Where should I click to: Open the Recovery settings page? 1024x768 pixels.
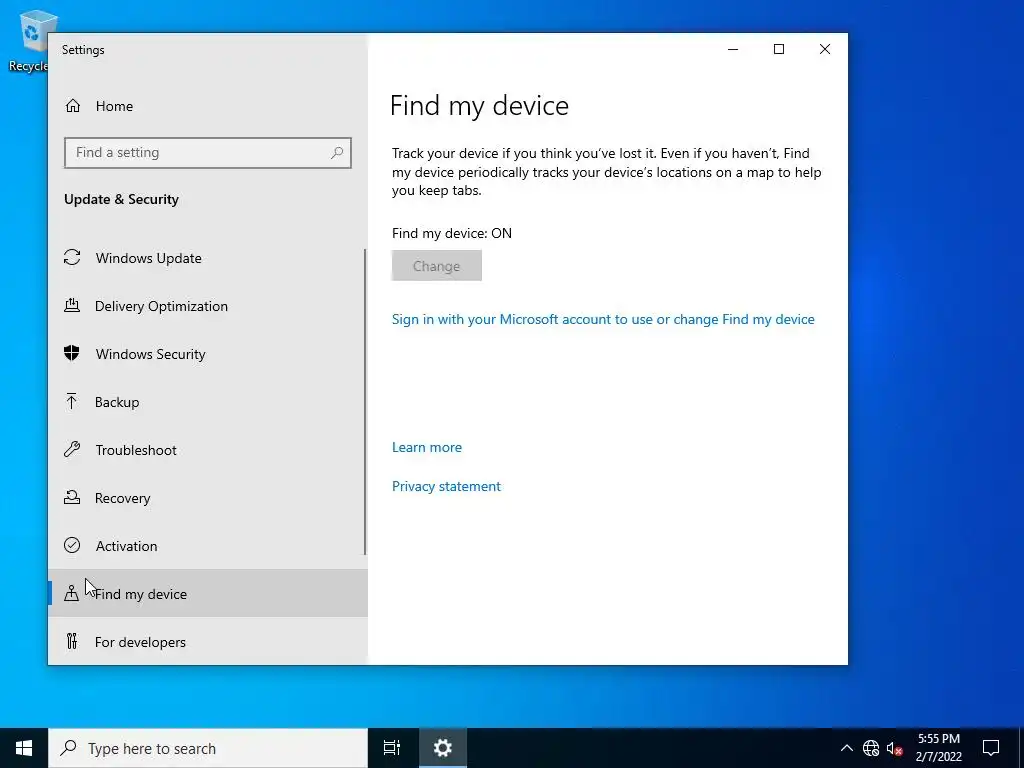(208, 498)
